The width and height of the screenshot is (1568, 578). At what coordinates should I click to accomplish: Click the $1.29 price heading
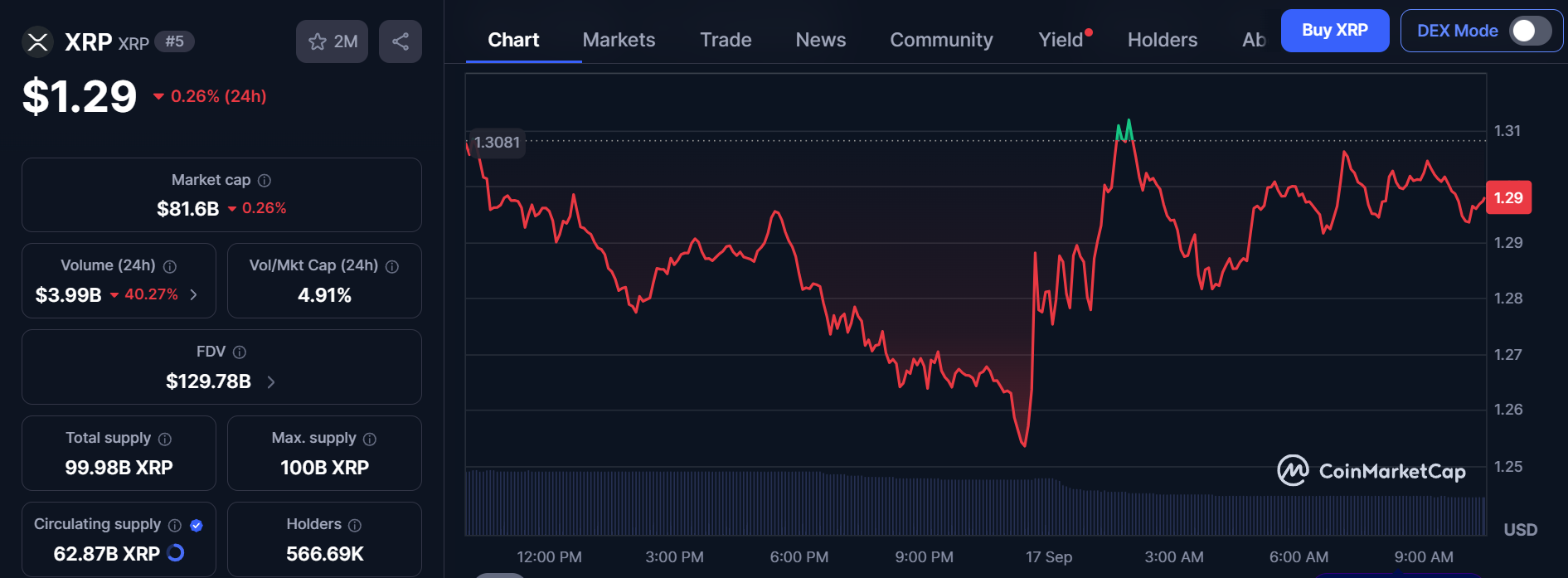[x=80, y=96]
